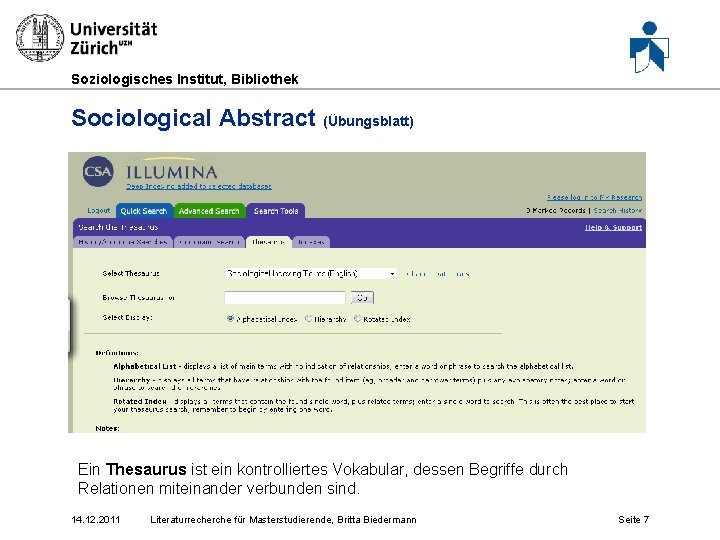Click the Go button beside the browse field

[x=362, y=298]
